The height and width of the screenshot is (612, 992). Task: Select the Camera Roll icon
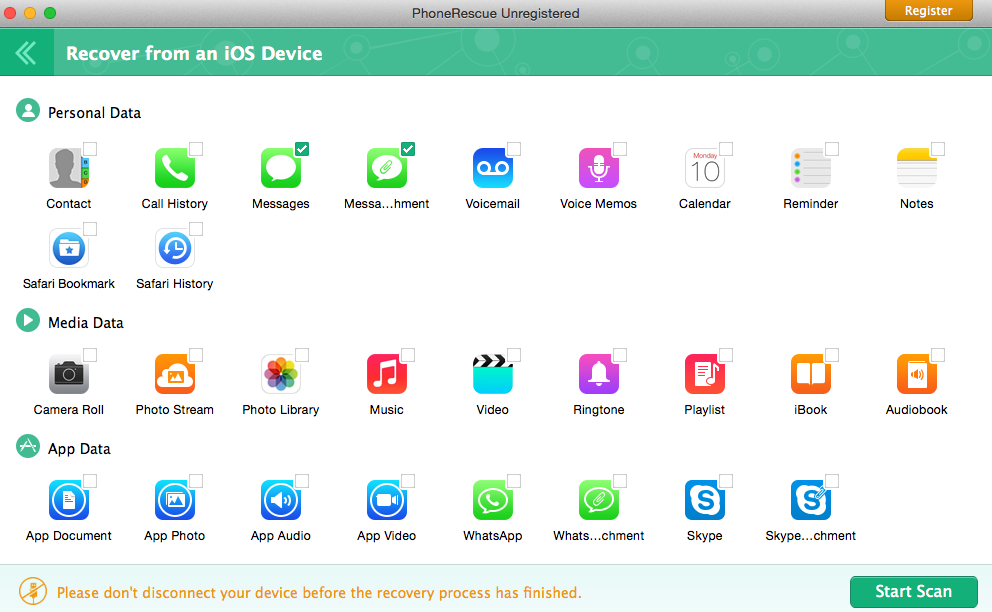[x=69, y=374]
